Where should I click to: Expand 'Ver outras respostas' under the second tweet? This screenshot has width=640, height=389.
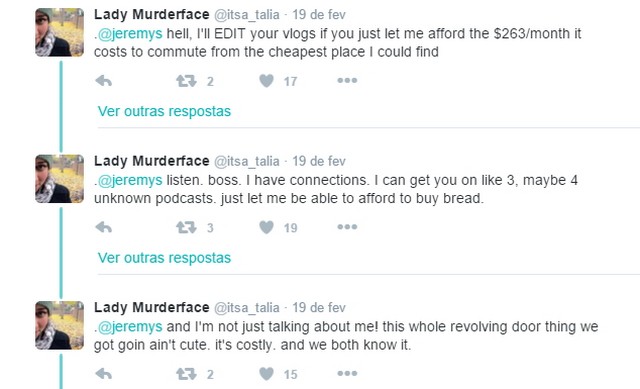[x=164, y=258]
